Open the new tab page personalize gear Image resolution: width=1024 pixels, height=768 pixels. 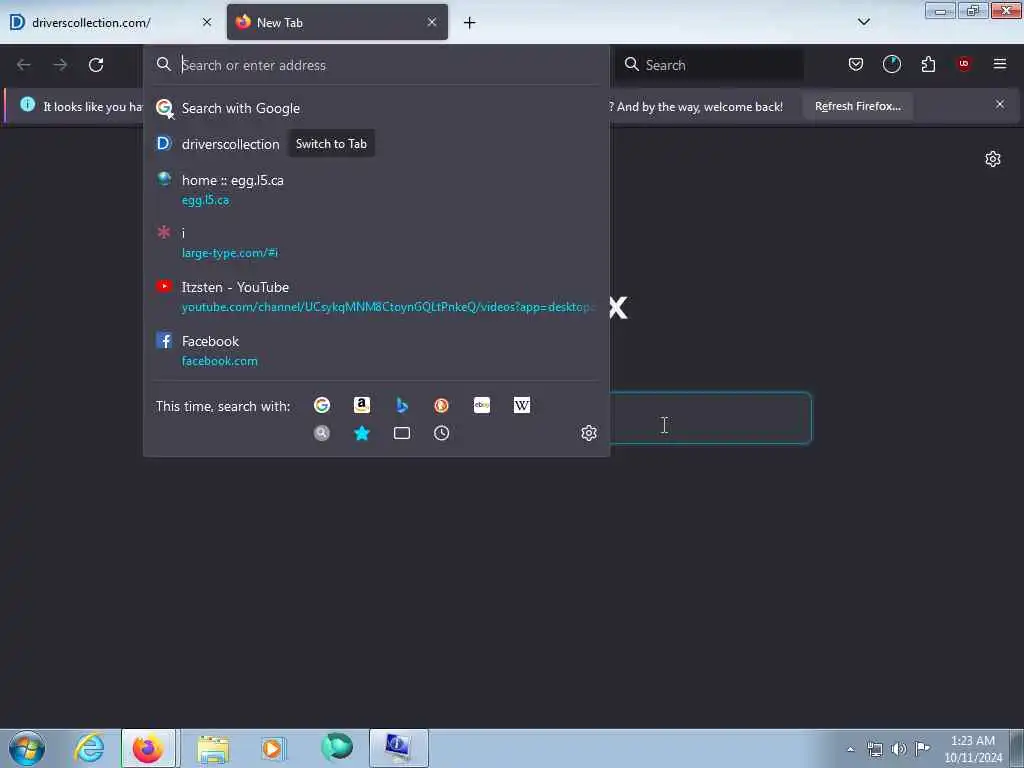(993, 159)
